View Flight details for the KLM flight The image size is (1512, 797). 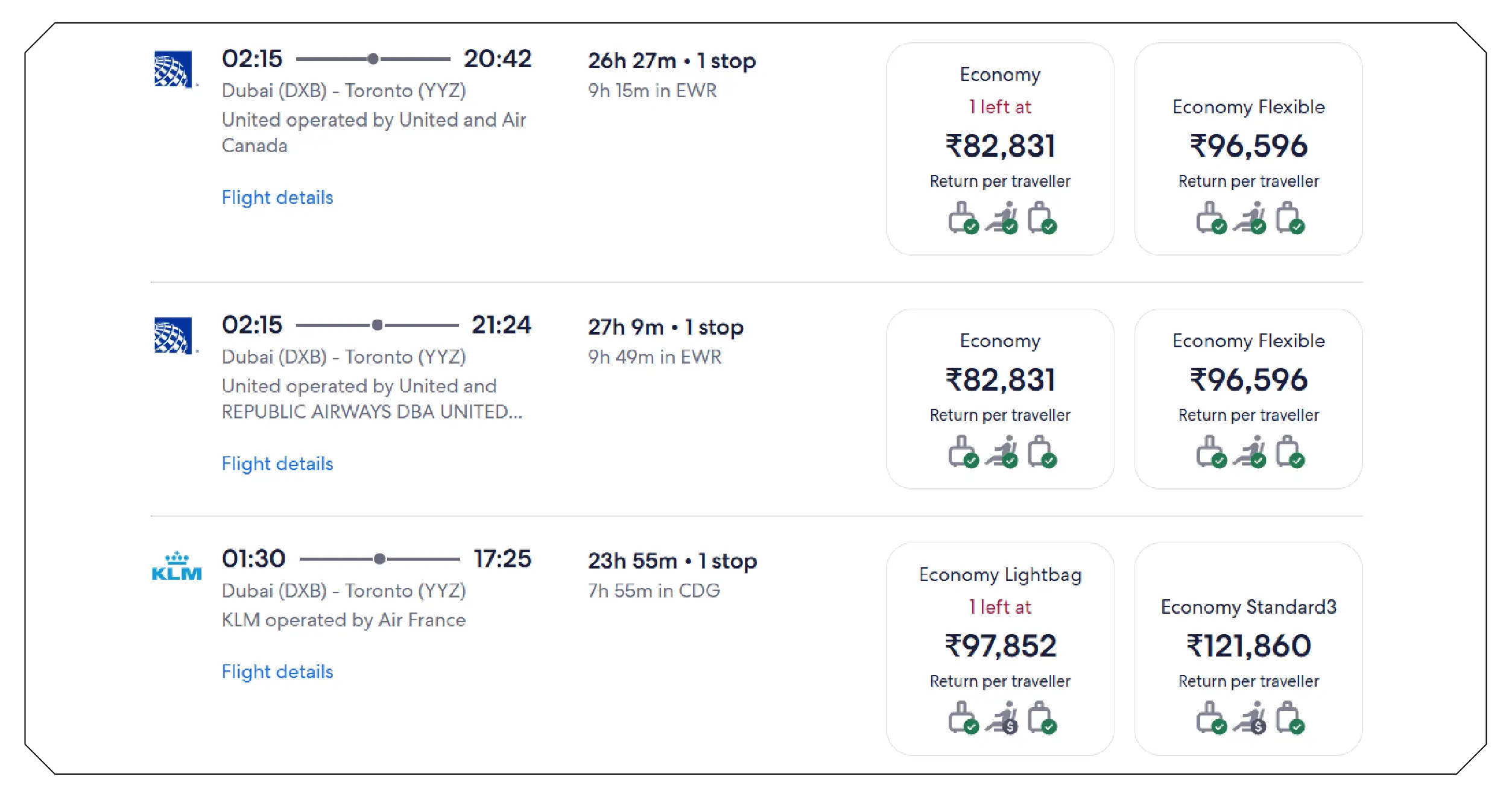tap(277, 672)
